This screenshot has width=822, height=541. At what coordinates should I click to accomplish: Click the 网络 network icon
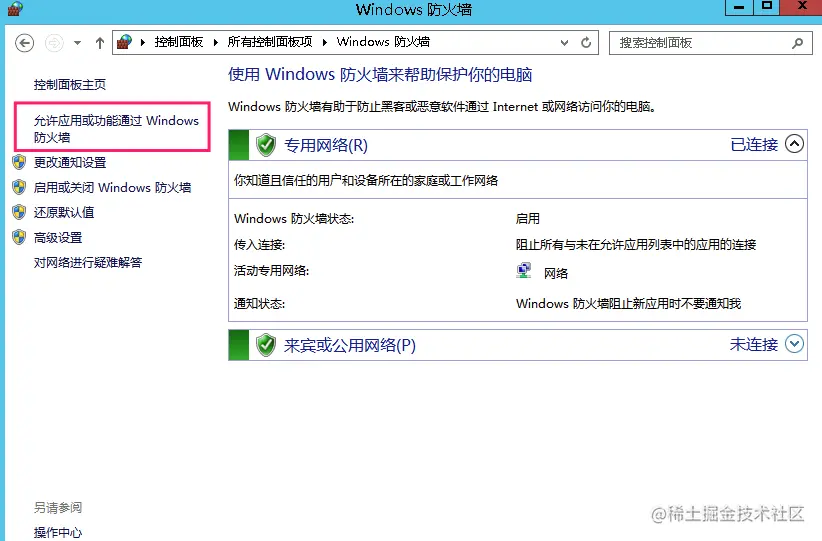click(523, 271)
